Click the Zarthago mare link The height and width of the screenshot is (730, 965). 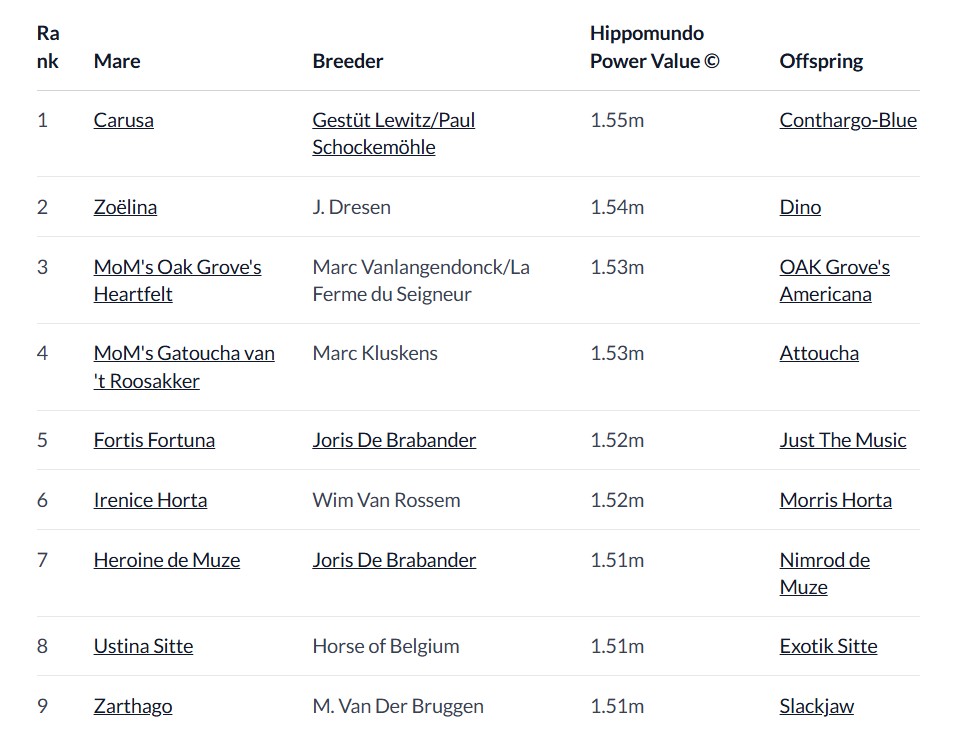point(132,706)
